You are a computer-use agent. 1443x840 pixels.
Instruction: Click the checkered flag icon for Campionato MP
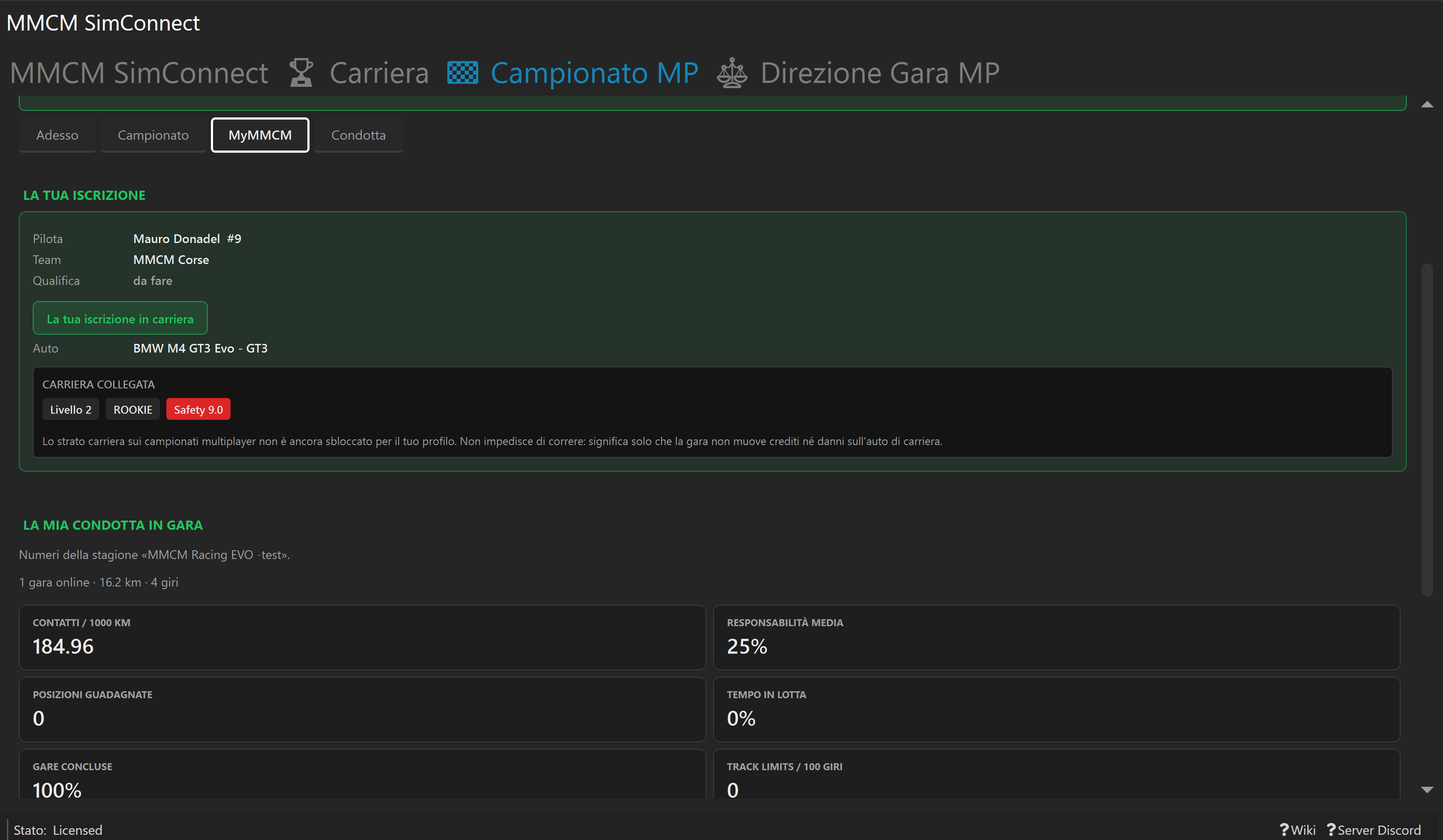(462, 73)
